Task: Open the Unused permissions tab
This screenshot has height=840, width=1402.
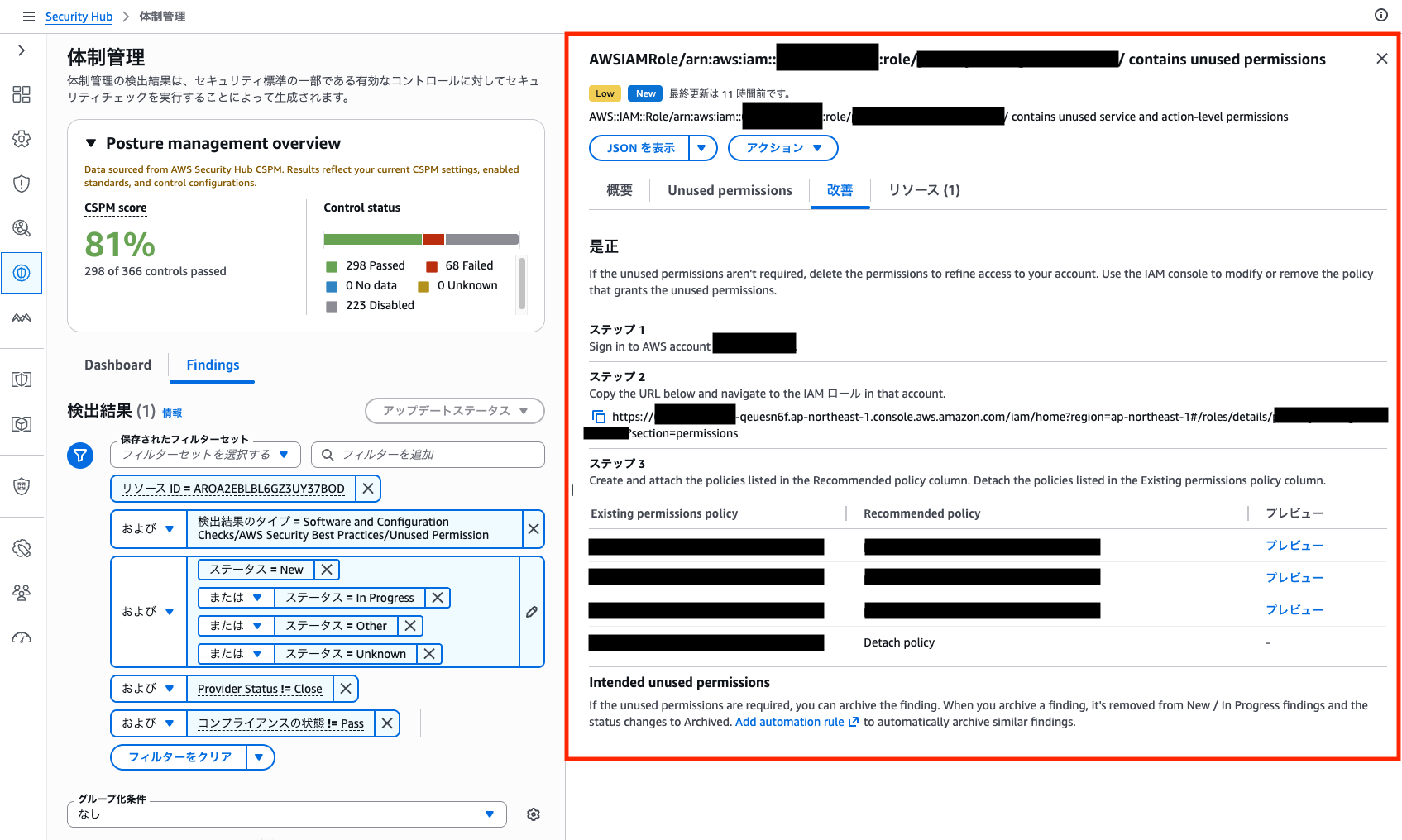Action: (730, 190)
